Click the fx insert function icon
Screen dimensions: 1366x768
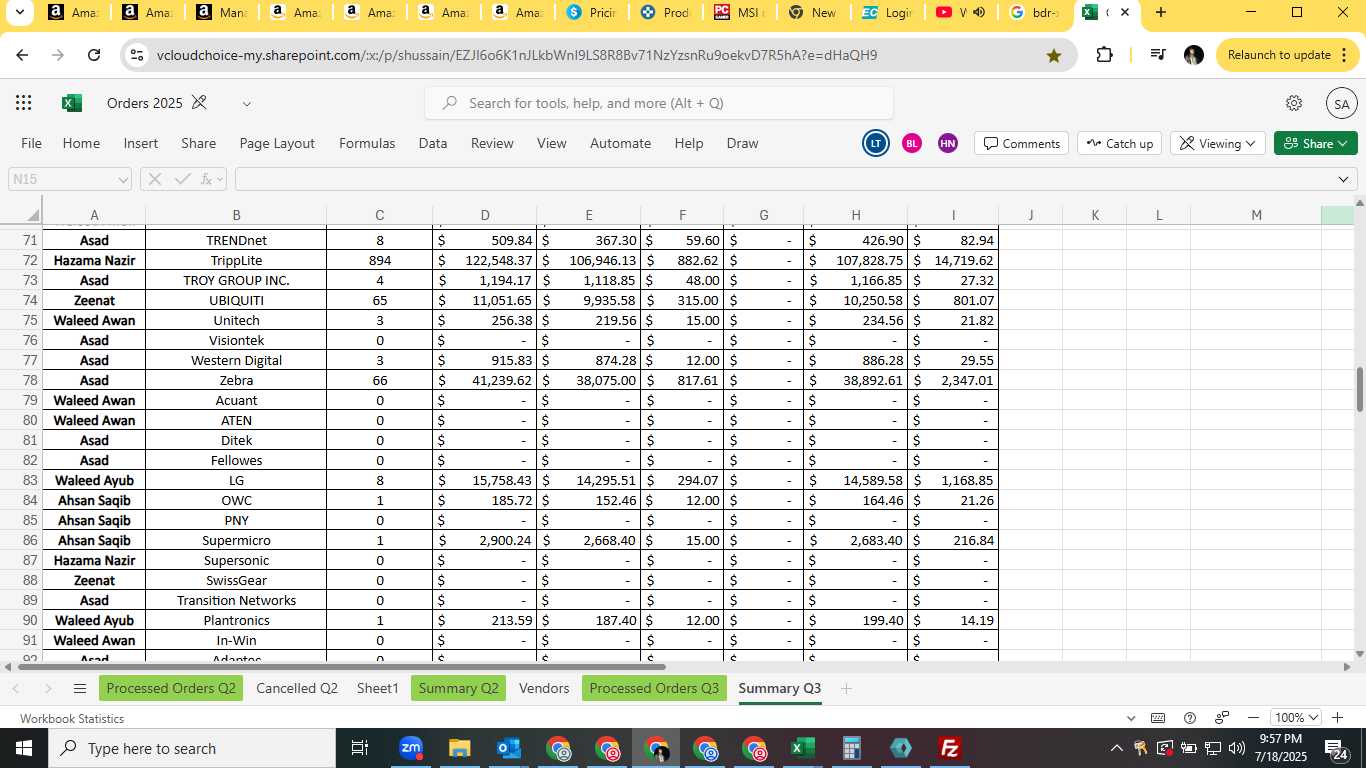(x=208, y=179)
